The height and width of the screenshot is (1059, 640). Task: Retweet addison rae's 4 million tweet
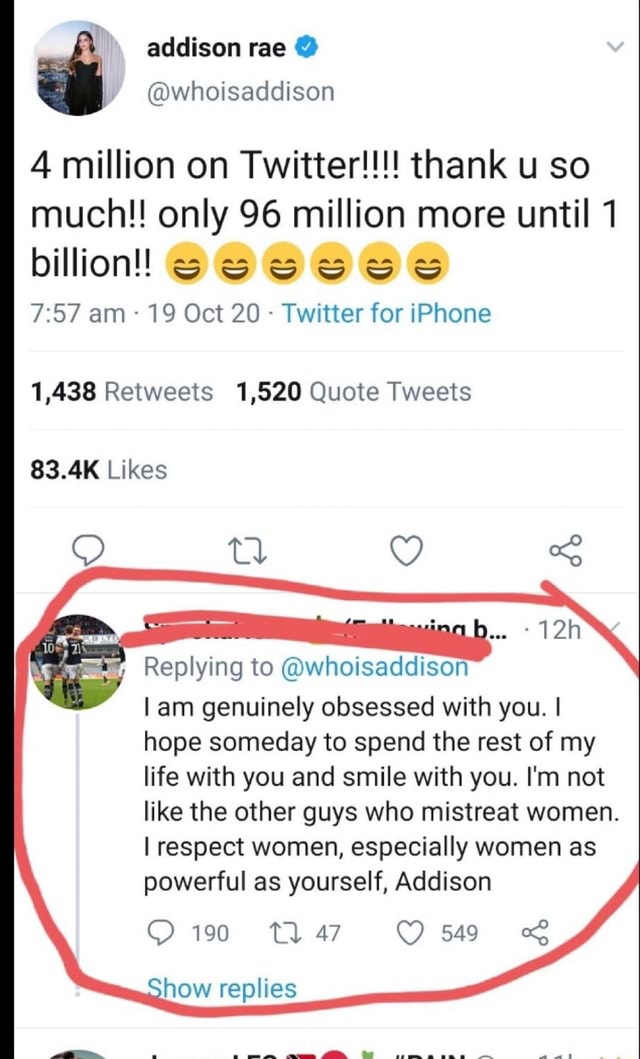[x=243, y=549]
